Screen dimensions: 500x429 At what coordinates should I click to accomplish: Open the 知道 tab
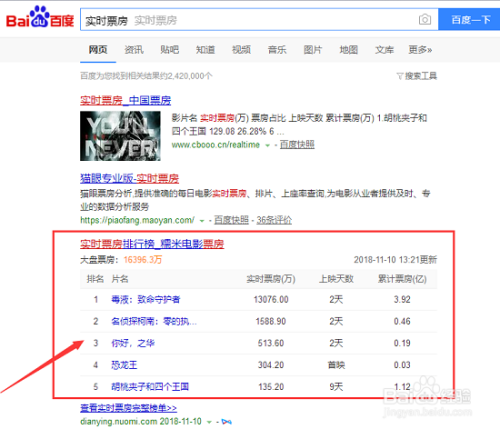tap(205, 50)
